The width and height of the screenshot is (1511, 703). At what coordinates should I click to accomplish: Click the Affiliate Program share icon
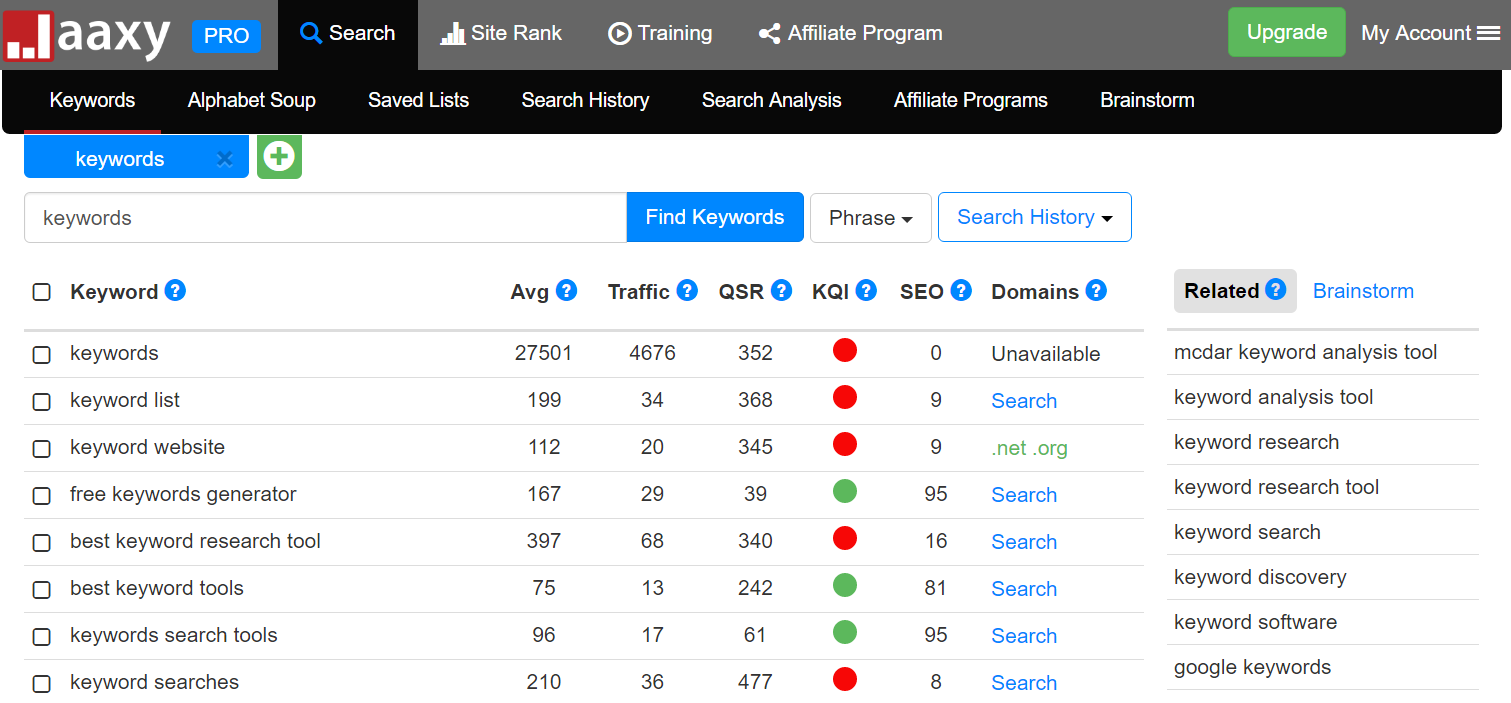770,33
